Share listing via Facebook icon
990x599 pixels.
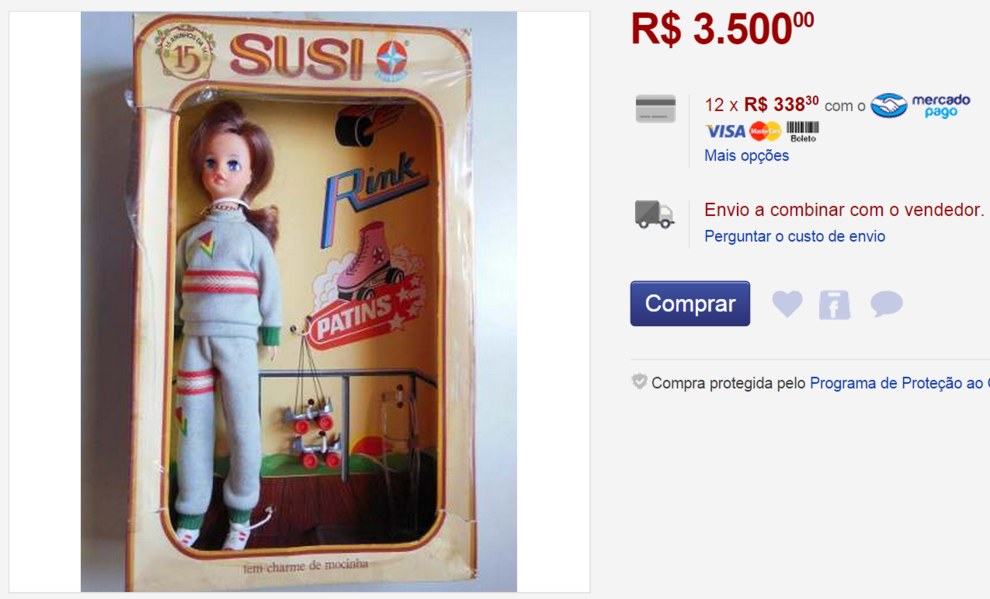click(835, 305)
